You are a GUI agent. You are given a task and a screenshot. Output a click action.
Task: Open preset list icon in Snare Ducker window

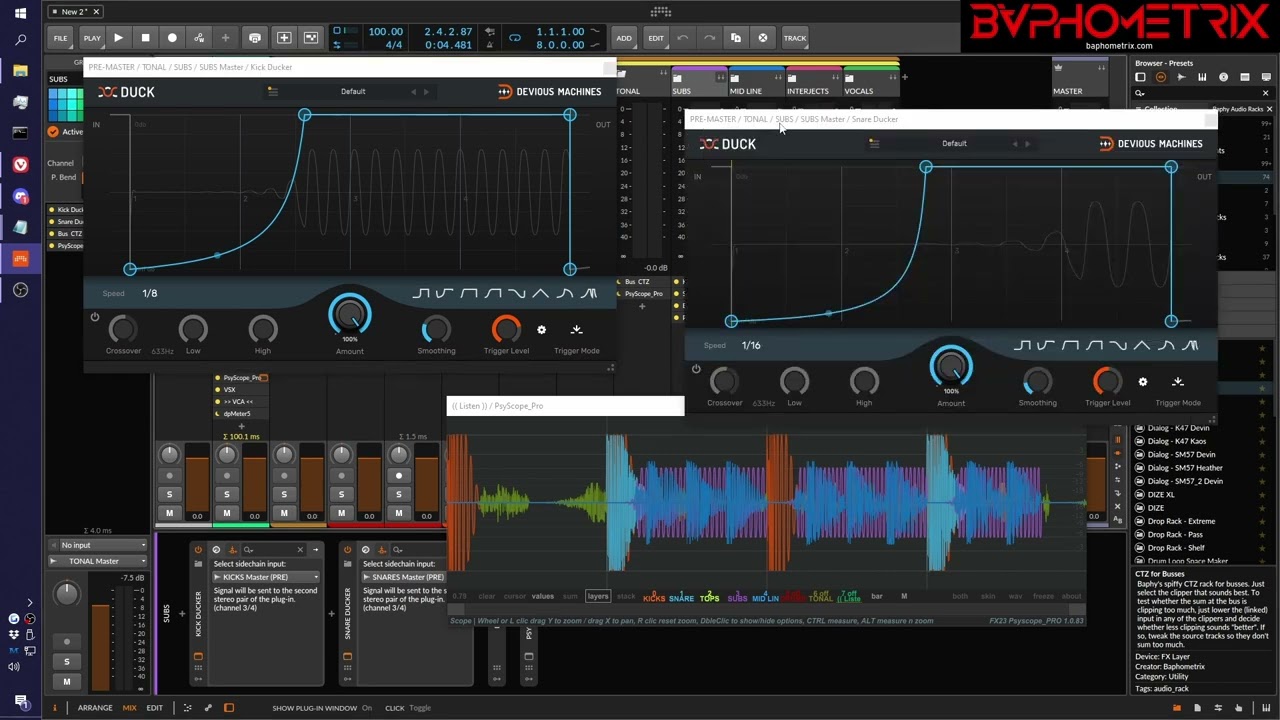[873, 143]
